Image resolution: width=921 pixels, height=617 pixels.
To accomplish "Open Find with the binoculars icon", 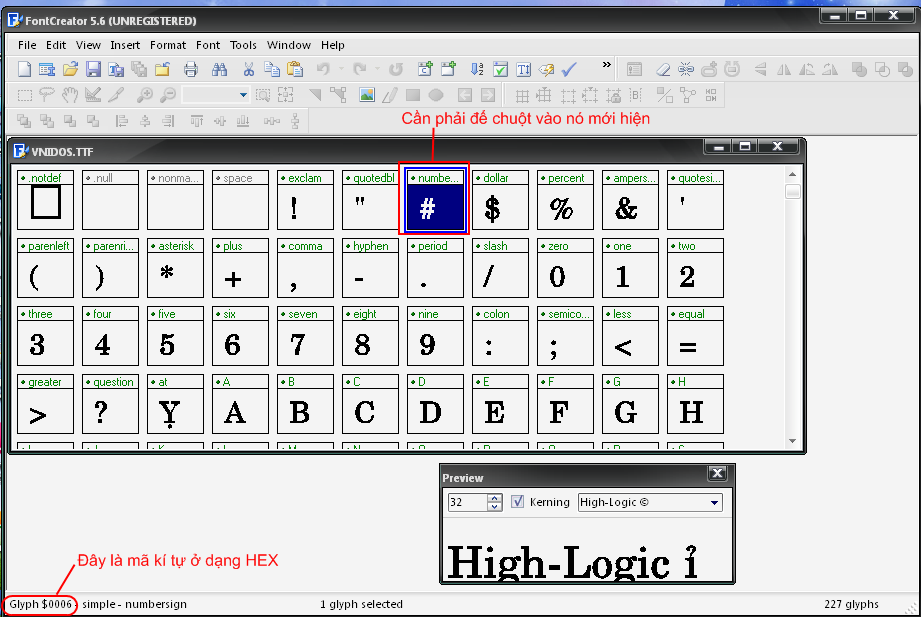I will pyautogui.click(x=220, y=69).
